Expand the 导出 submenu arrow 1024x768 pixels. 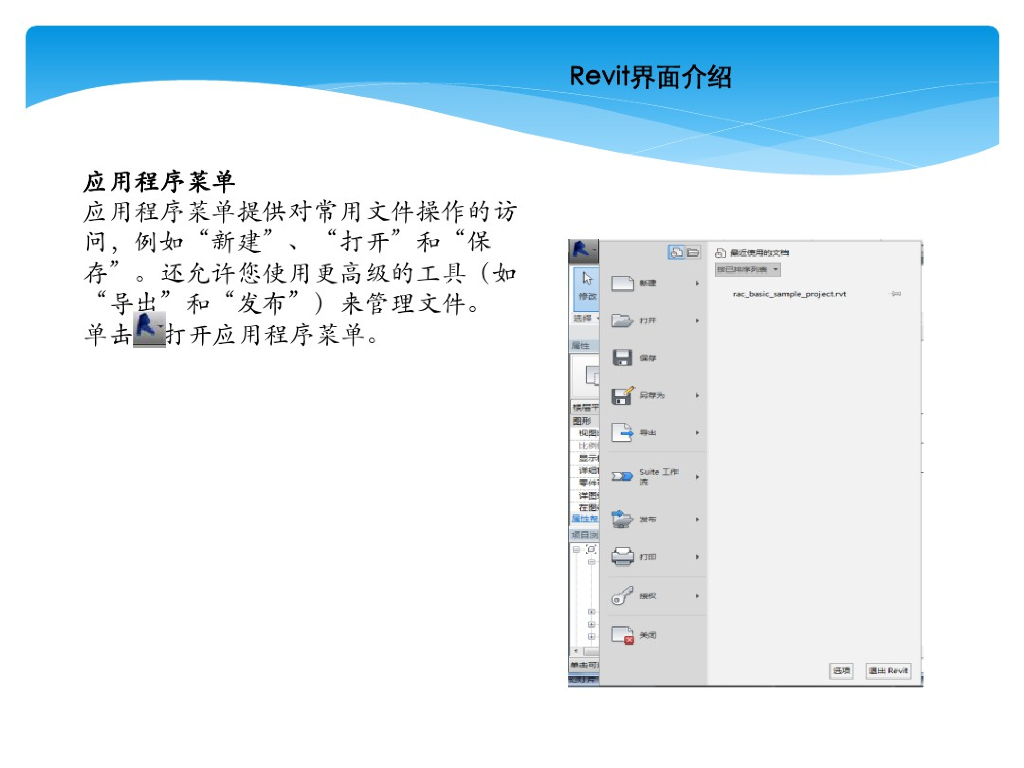[697, 432]
